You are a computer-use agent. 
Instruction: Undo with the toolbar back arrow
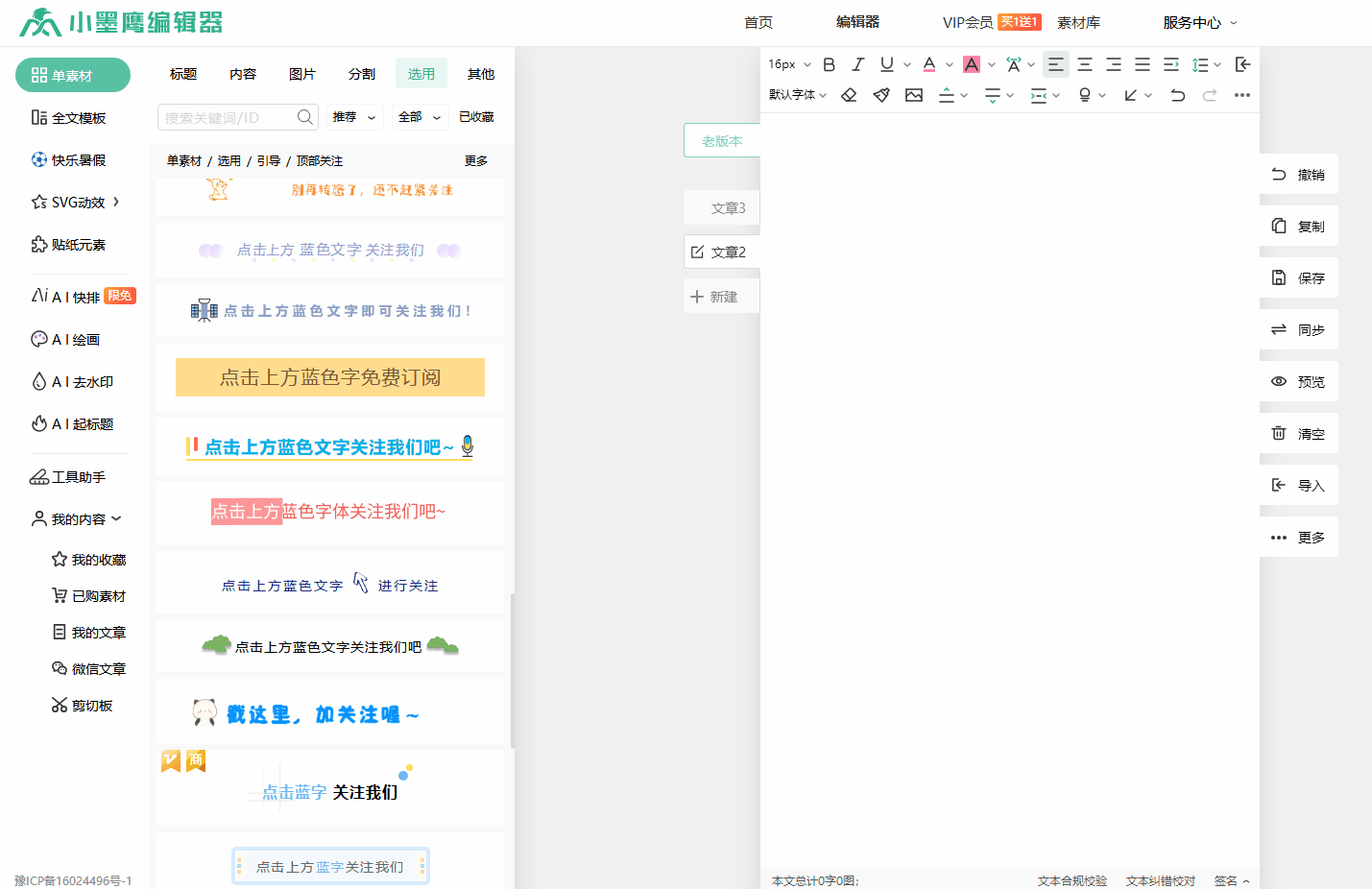[x=1178, y=95]
